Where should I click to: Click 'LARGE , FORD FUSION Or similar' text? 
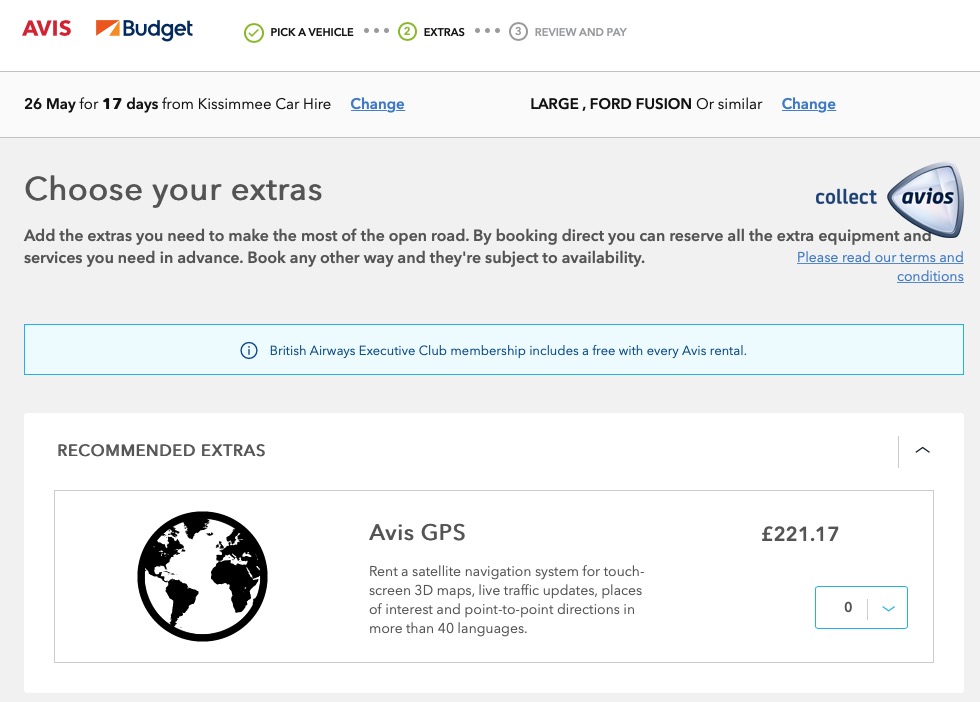click(x=646, y=104)
